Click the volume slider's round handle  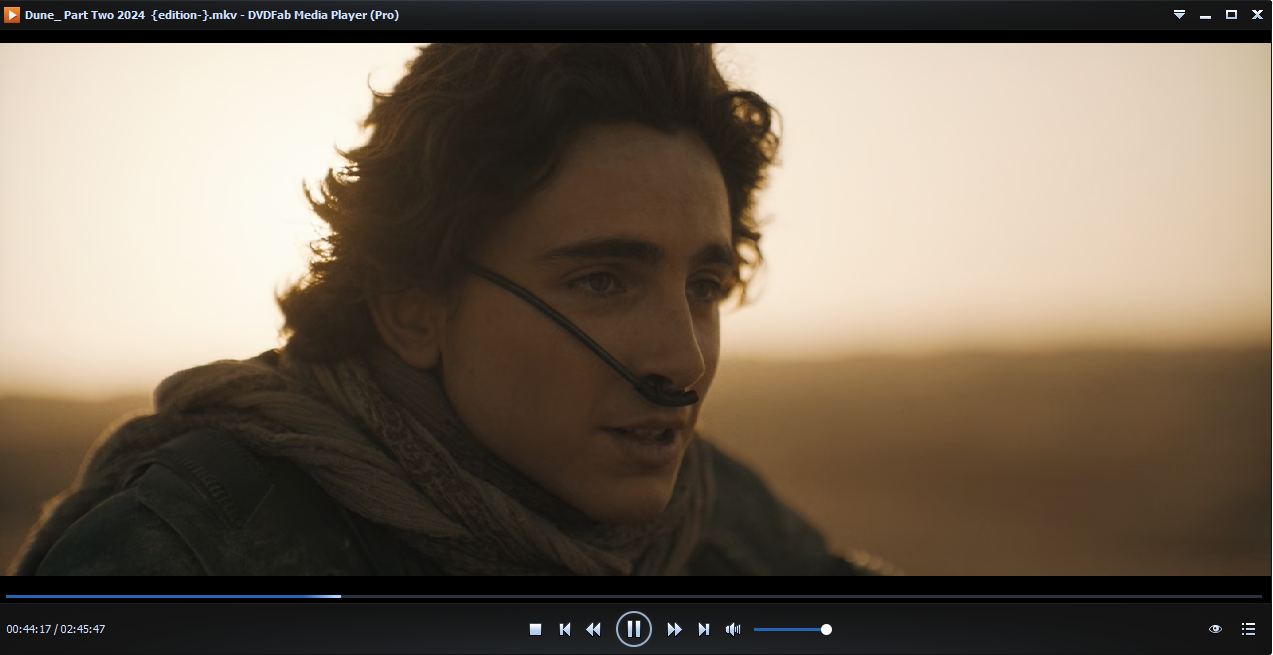pos(826,629)
